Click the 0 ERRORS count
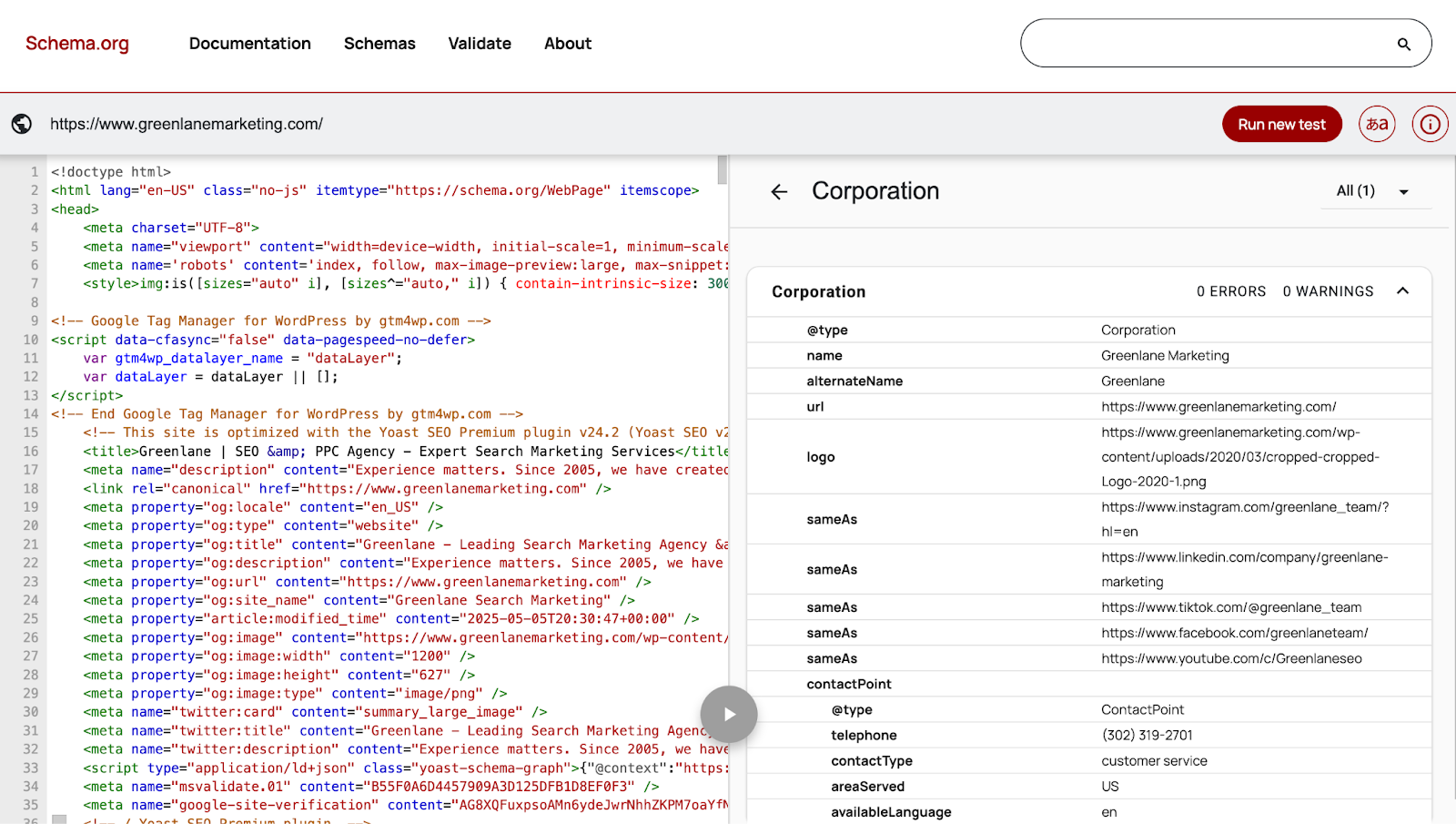 click(x=1231, y=291)
